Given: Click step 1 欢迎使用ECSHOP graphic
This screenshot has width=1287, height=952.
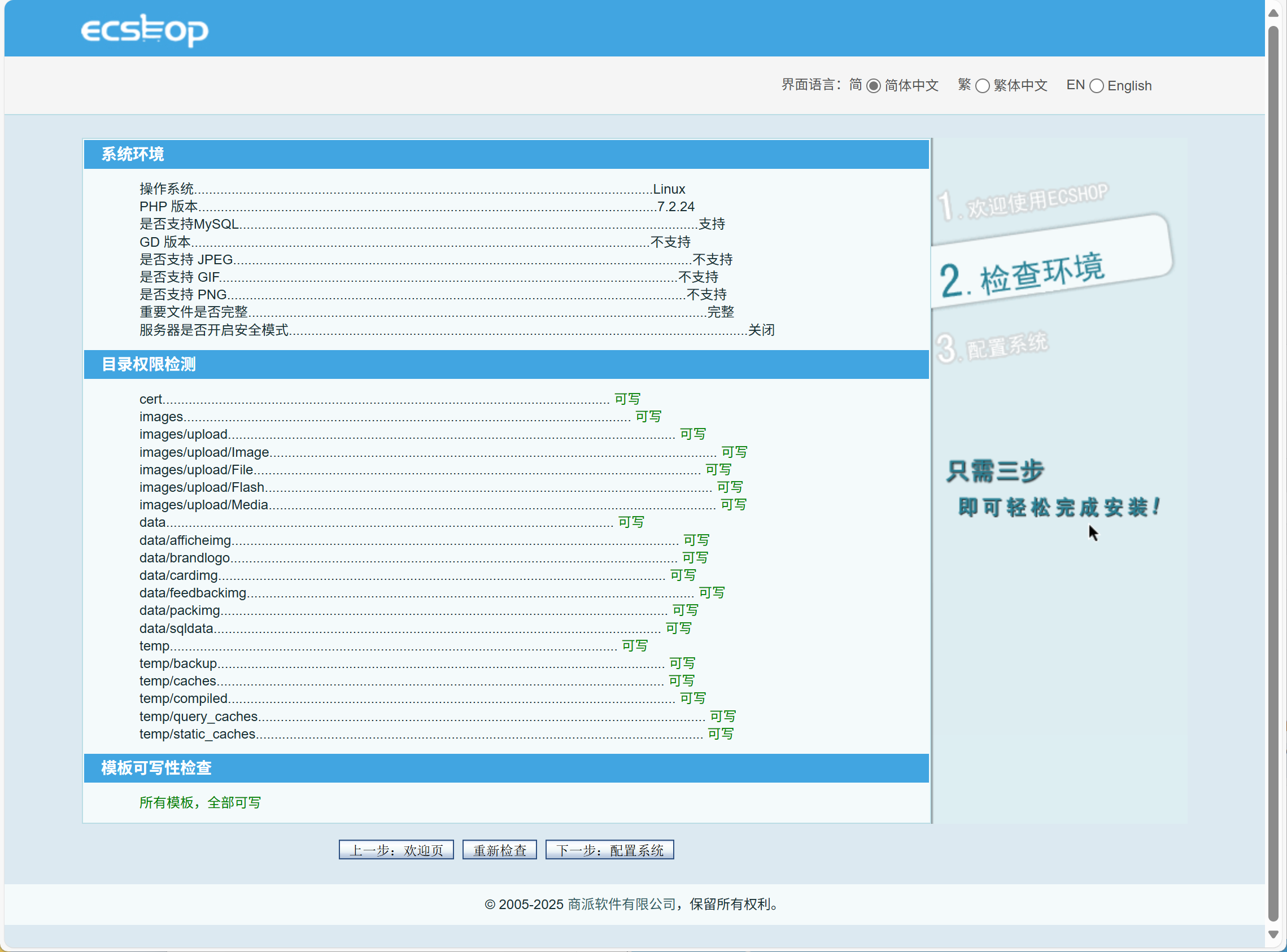Looking at the screenshot, I should 1023,203.
